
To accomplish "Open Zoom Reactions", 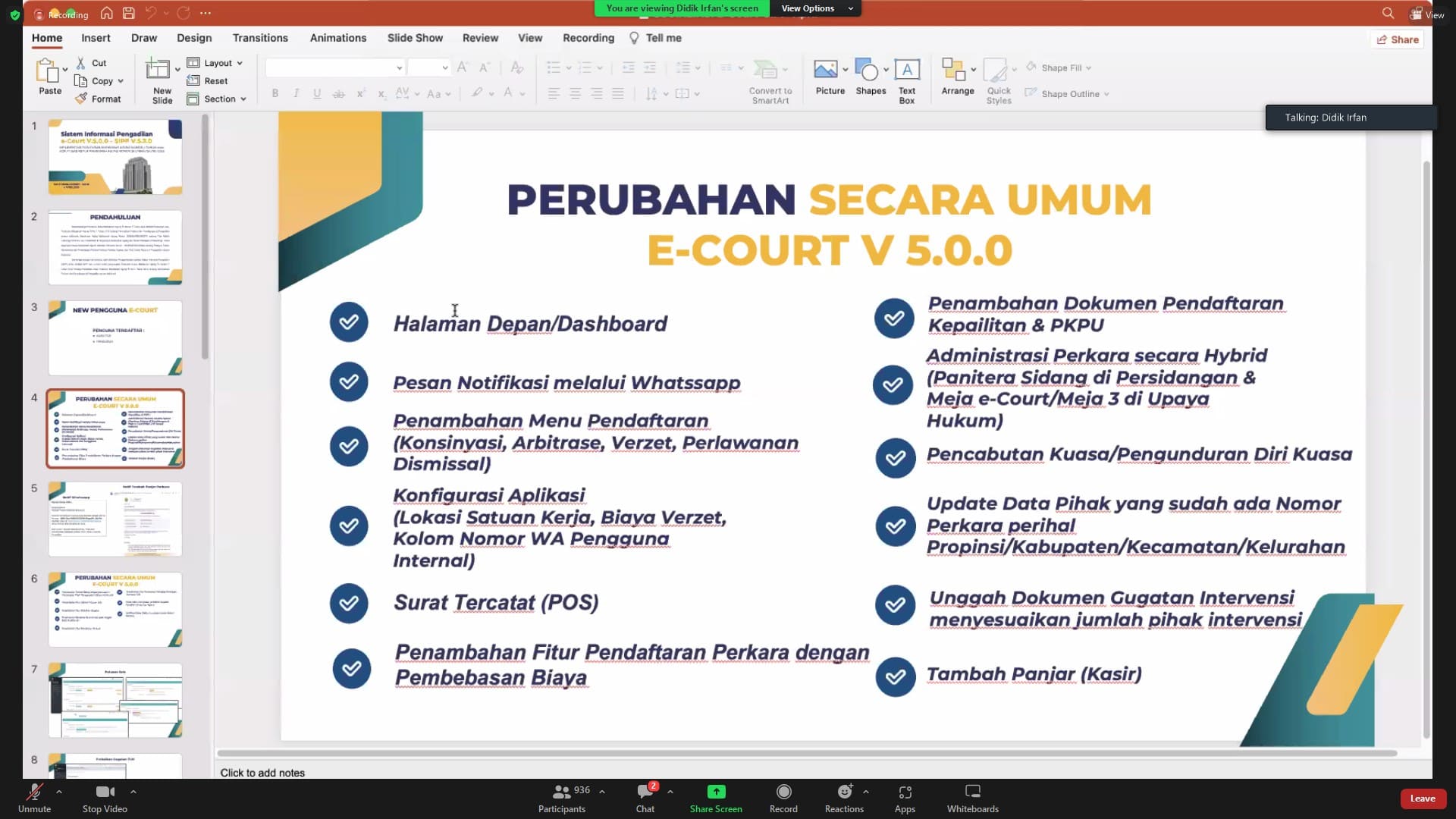I will pyautogui.click(x=844, y=799).
